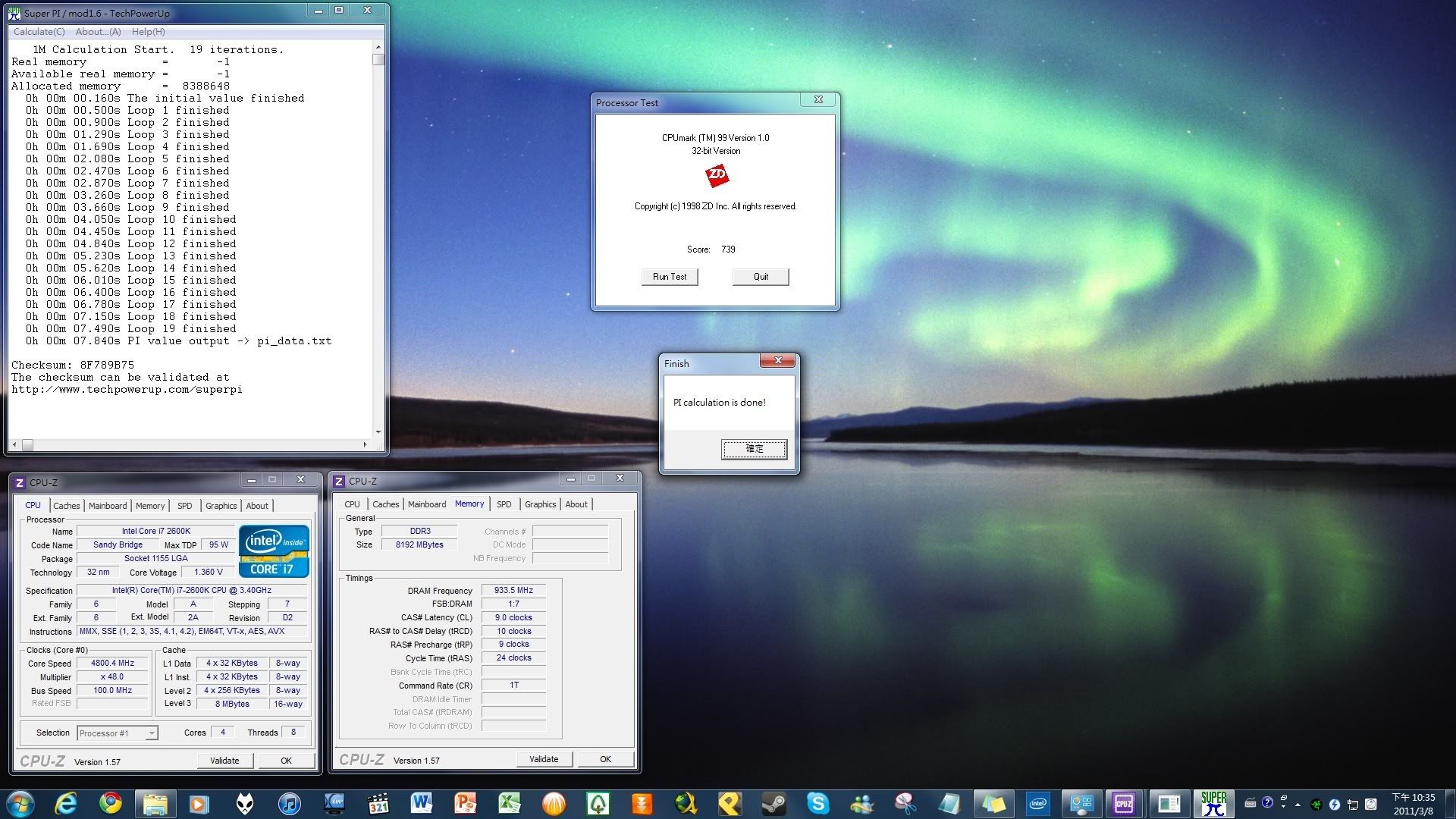Switch to Memory tab in left CPU-Z
The height and width of the screenshot is (819, 1456).
coord(150,506)
